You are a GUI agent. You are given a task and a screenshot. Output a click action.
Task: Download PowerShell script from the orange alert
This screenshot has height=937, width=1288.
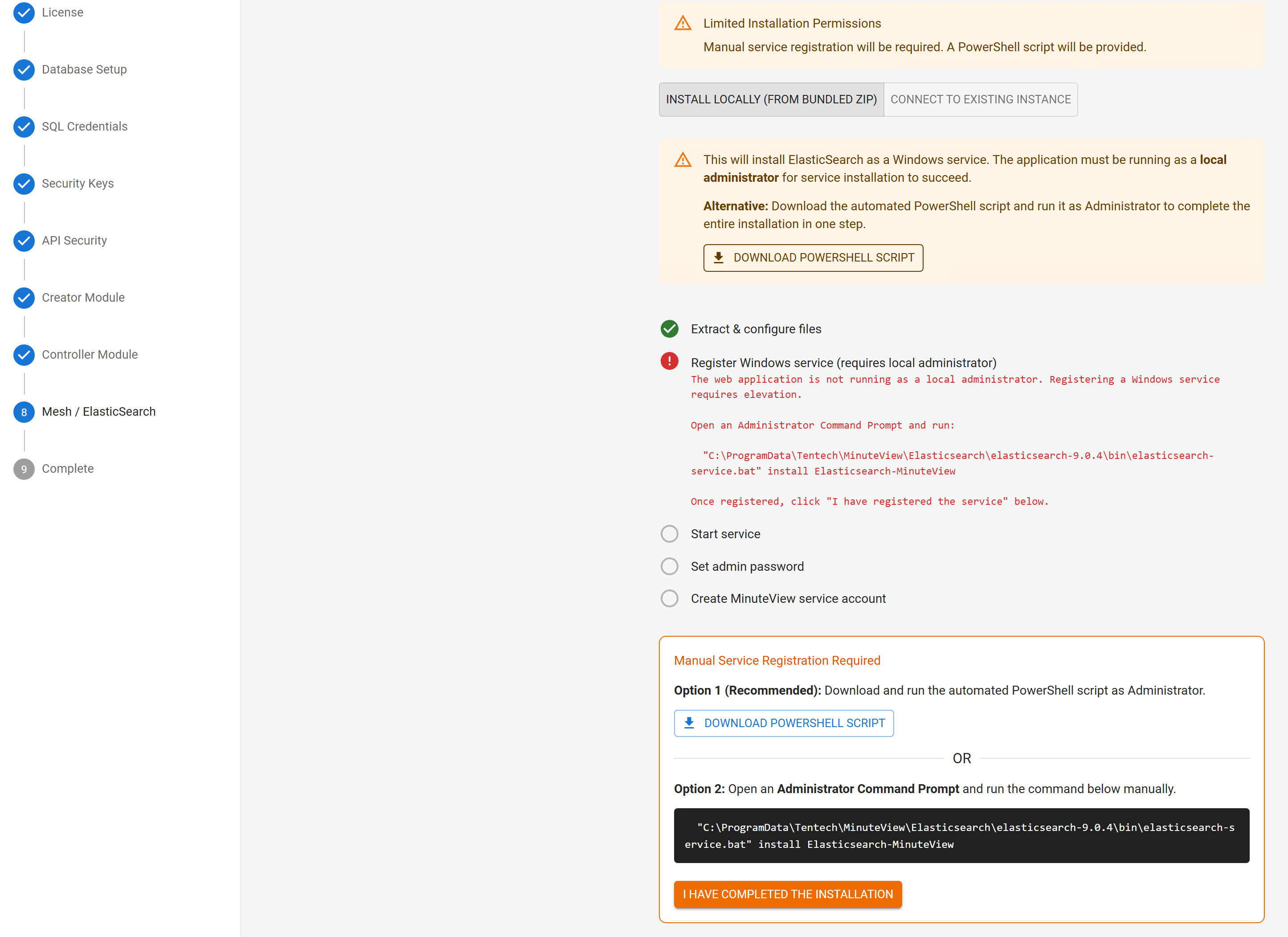[813, 258]
